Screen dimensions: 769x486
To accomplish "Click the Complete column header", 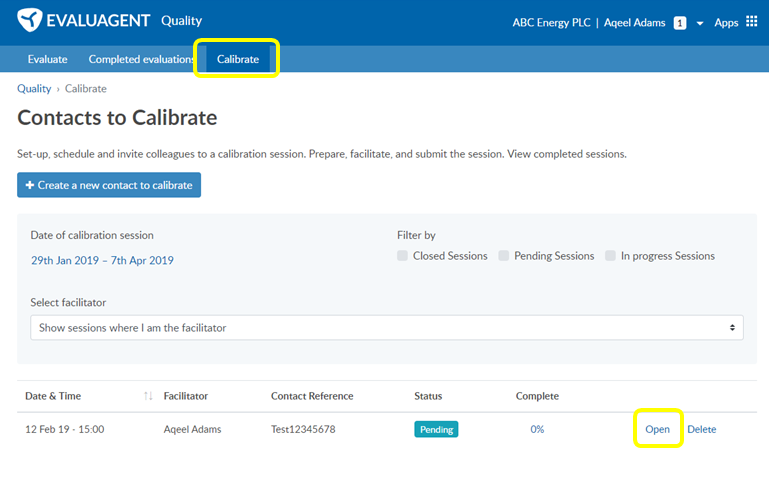I will (537, 396).
